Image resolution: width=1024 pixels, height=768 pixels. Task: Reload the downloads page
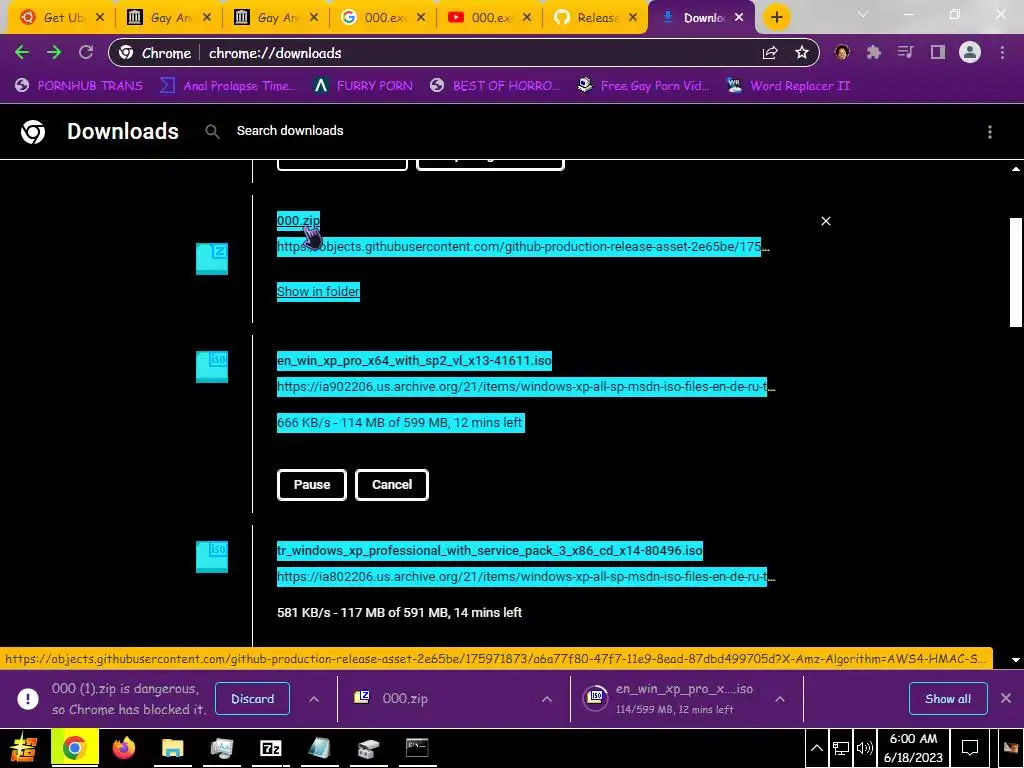(x=86, y=53)
